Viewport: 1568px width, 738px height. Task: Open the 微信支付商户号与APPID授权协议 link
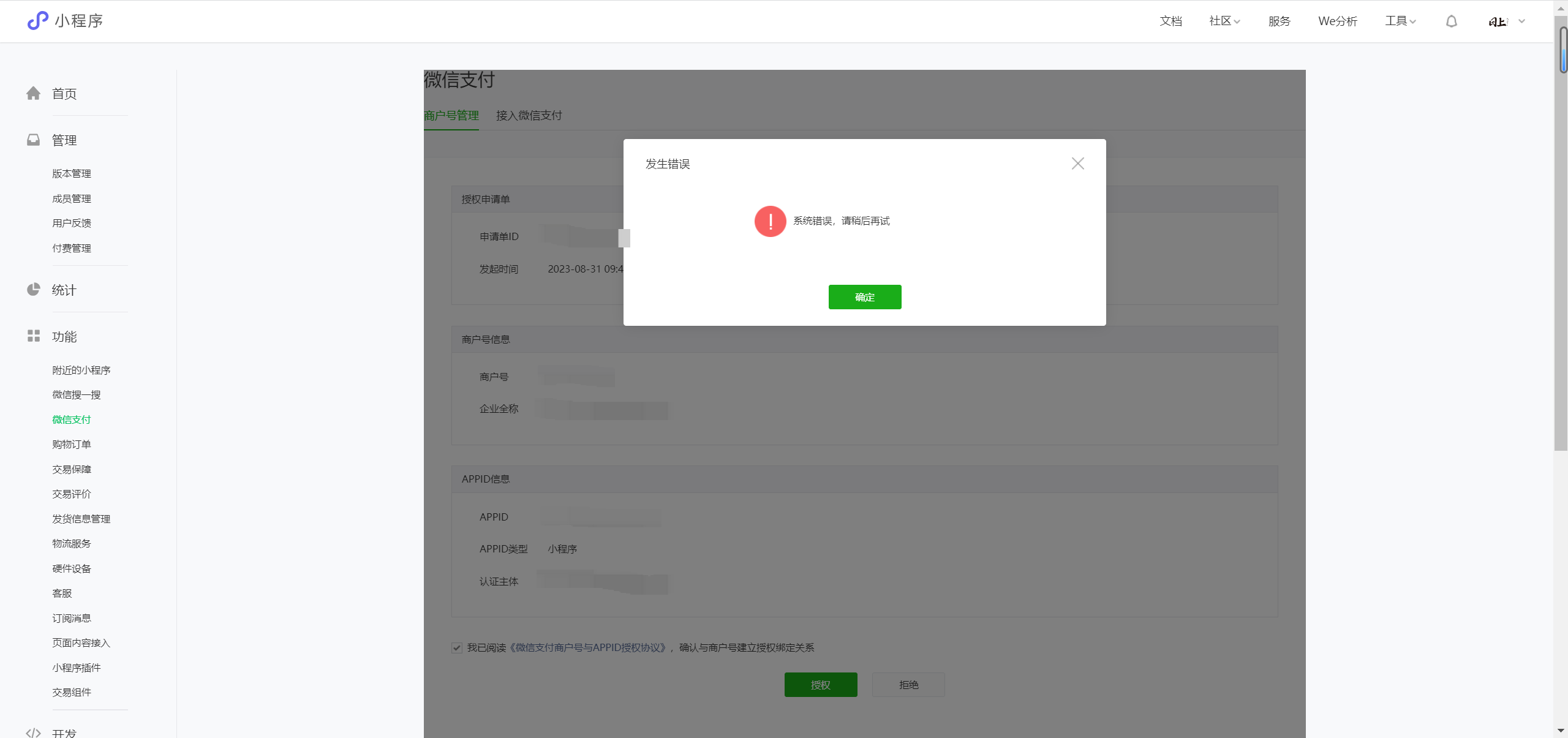(x=589, y=648)
